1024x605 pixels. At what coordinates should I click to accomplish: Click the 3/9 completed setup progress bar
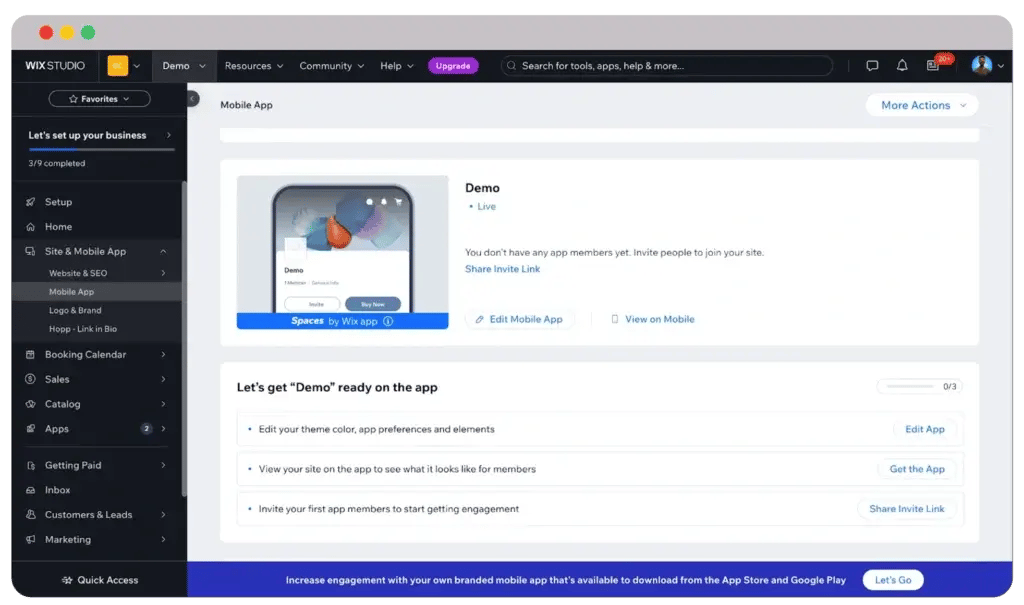tap(100, 150)
